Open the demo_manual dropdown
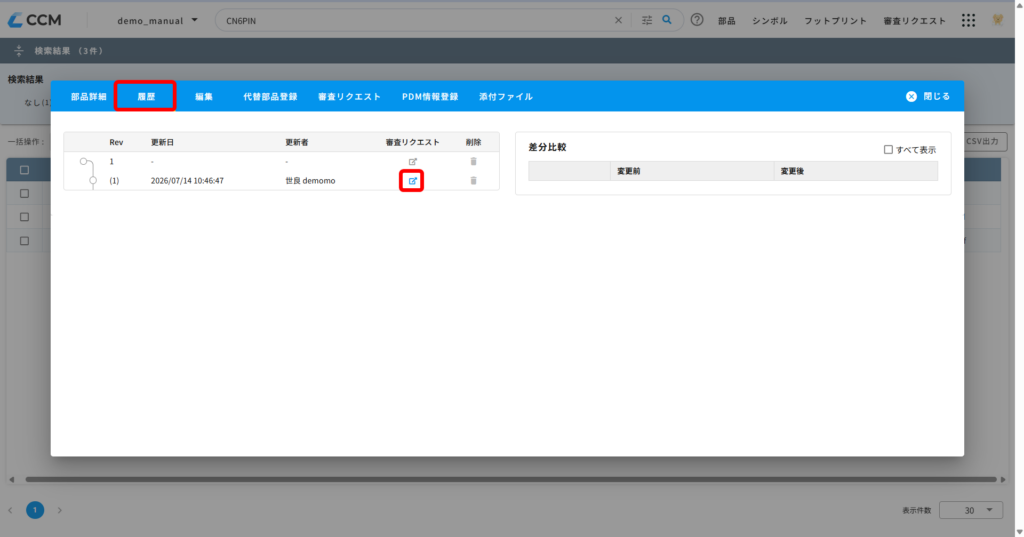The image size is (1024, 537). coord(157,20)
